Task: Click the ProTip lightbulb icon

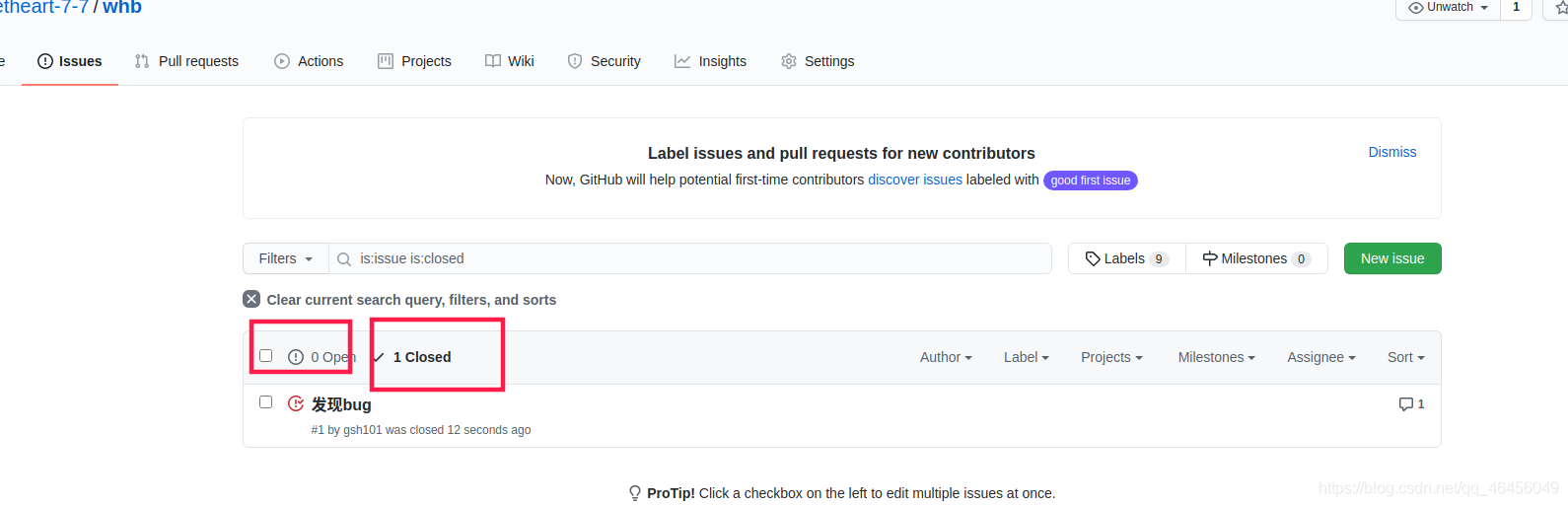Action: 635,493
